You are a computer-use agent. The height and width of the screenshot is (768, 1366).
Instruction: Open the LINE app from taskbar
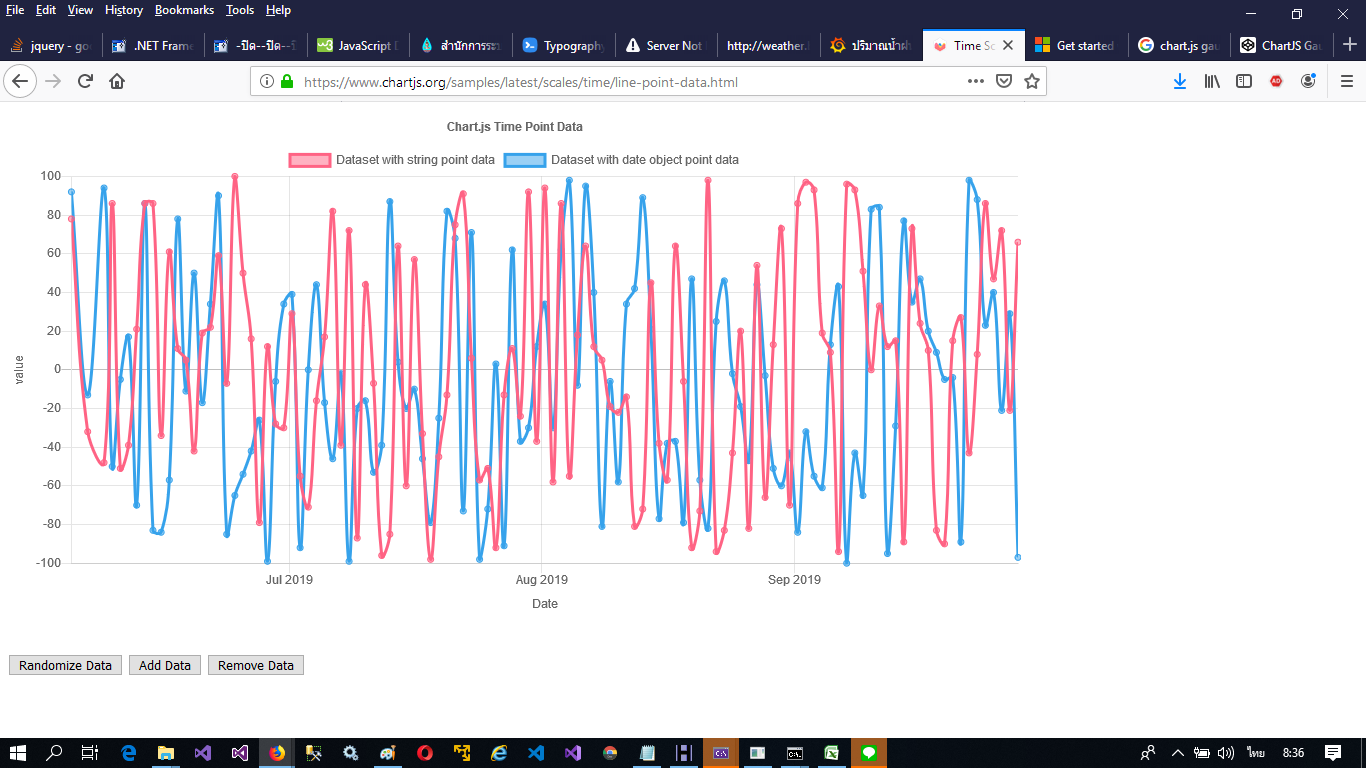(869, 753)
